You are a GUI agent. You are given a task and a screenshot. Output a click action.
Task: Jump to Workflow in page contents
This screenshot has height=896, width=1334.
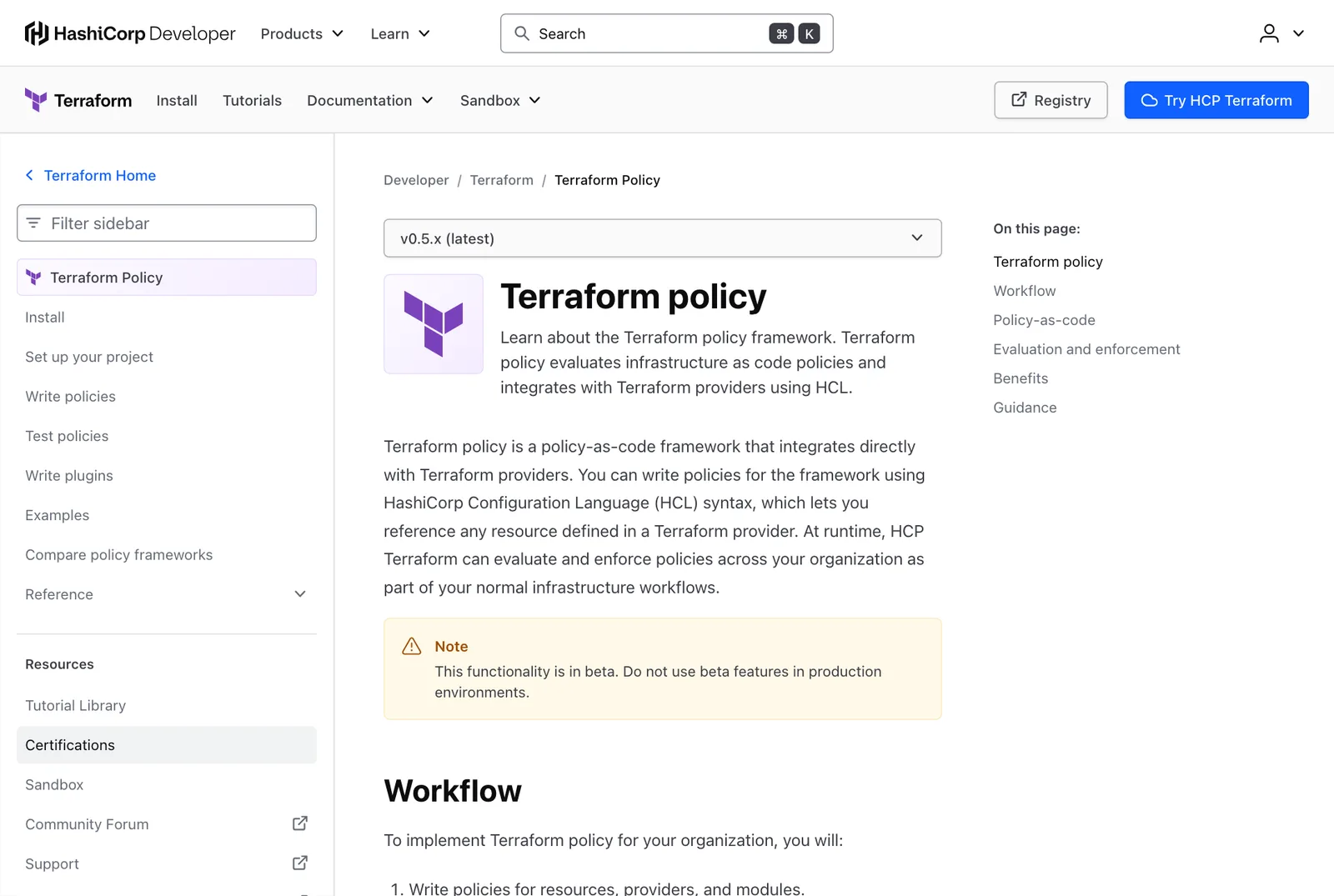click(x=1025, y=291)
